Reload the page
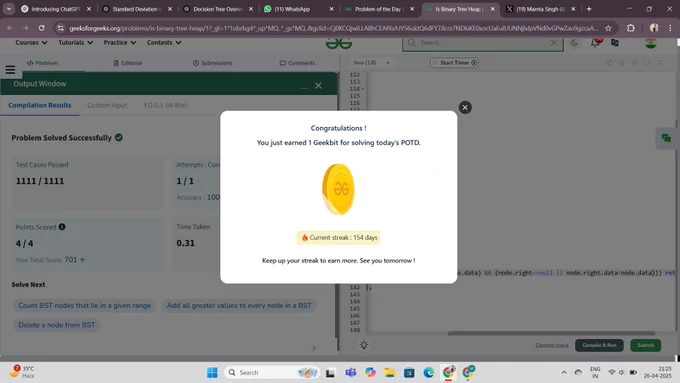680x383 pixels. 41,28
